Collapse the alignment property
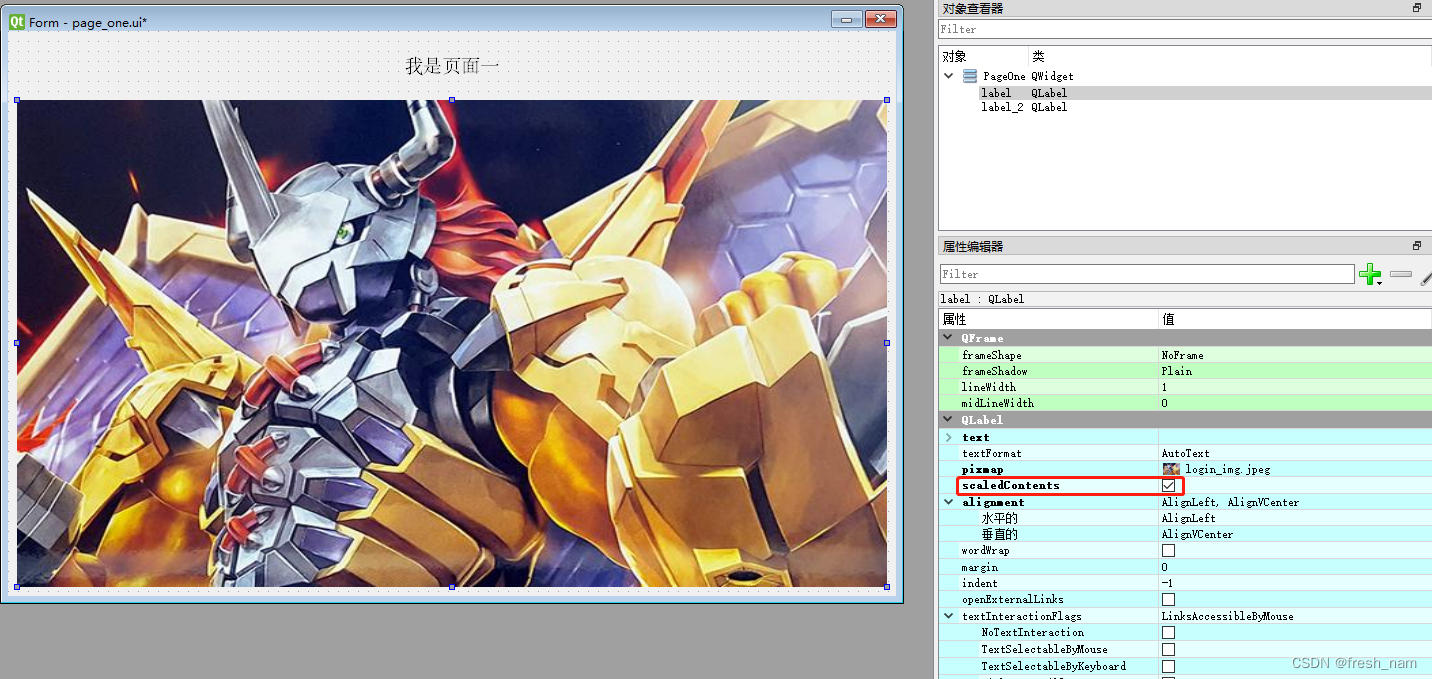Viewport: 1432px width, 679px height. click(948, 502)
